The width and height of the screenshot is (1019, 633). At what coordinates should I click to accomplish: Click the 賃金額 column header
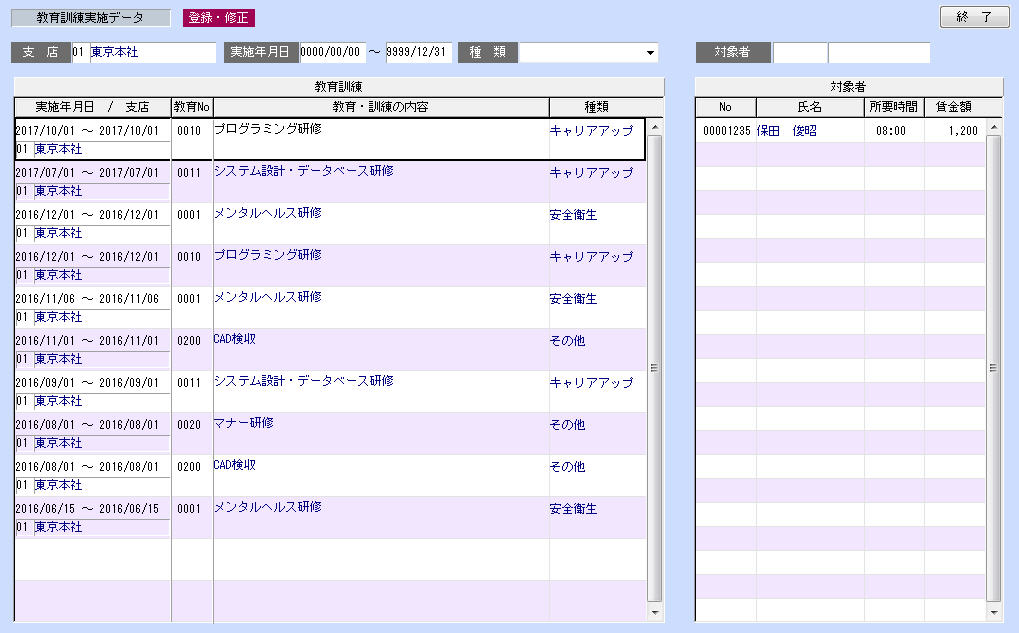954,107
